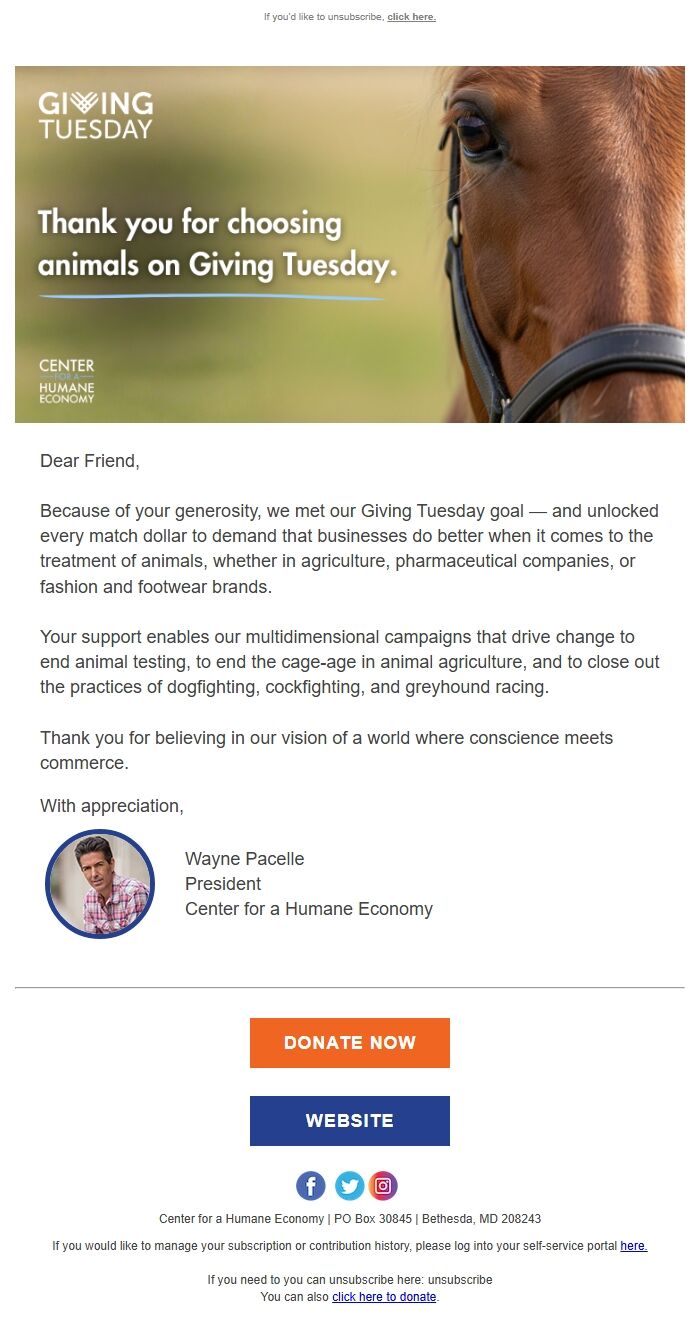Screen dimensions: 700x1321
Task: Click the 'unsubscribe' text near the bottom
Action: point(455,1279)
